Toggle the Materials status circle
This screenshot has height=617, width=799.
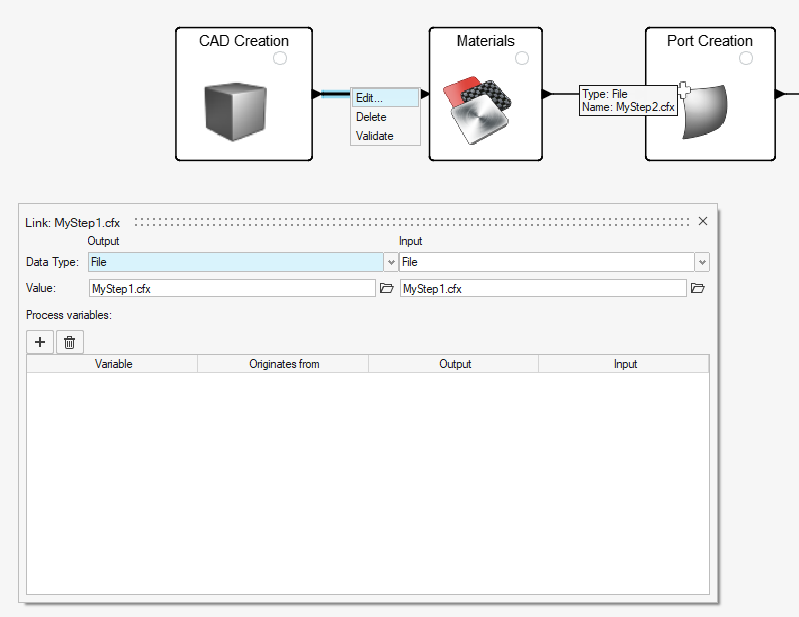point(522,59)
